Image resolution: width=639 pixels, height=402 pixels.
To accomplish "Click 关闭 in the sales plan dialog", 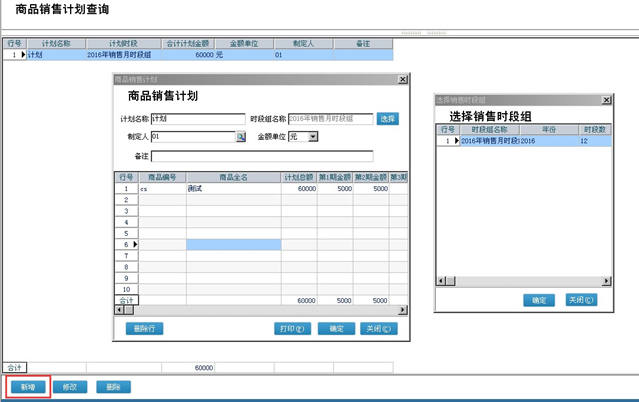I will click(380, 328).
